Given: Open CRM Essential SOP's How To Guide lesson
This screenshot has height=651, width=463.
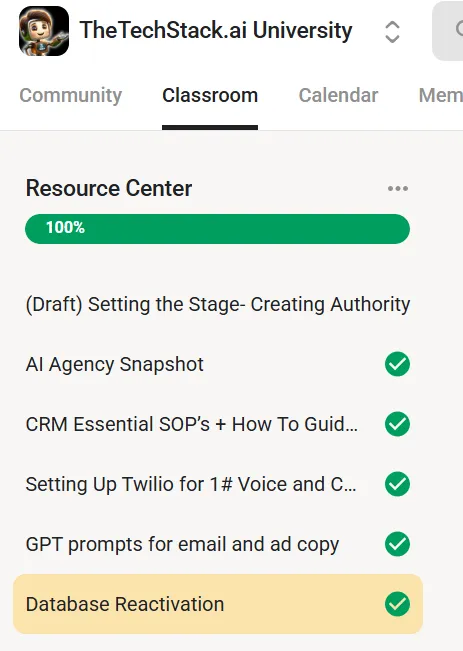Looking at the screenshot, I should [x=218, y=424].
